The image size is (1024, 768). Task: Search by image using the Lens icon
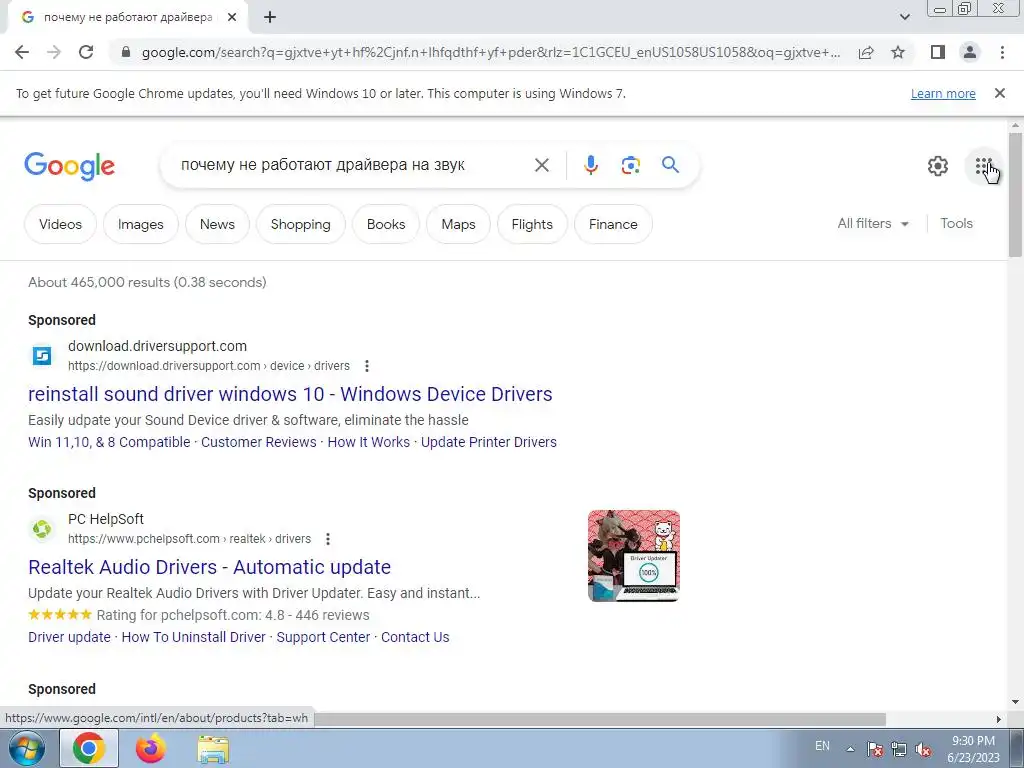(630, 165)
